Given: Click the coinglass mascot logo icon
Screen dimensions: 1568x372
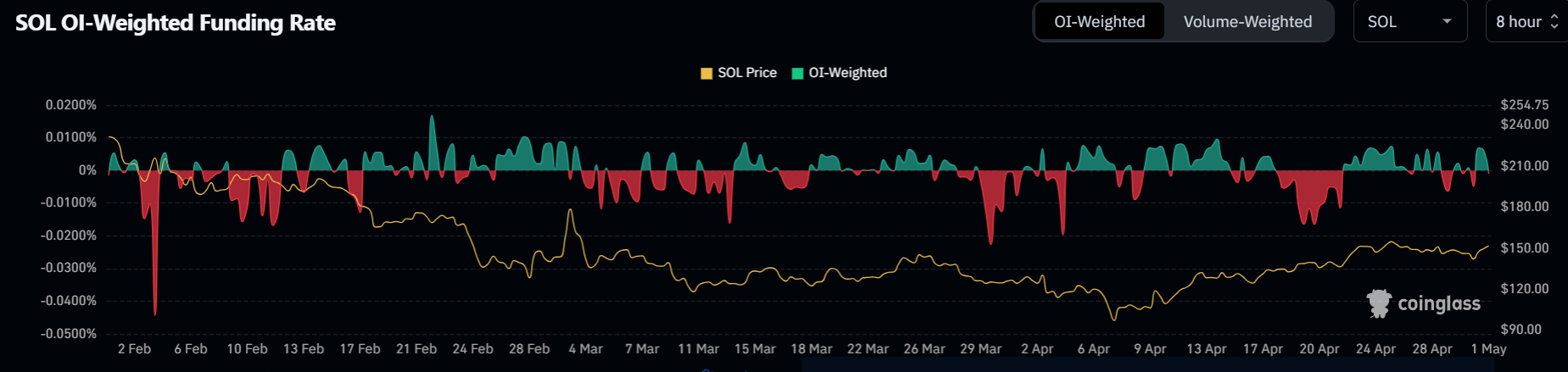Looking at the screenshot, I should click(x=1379, y=303).
